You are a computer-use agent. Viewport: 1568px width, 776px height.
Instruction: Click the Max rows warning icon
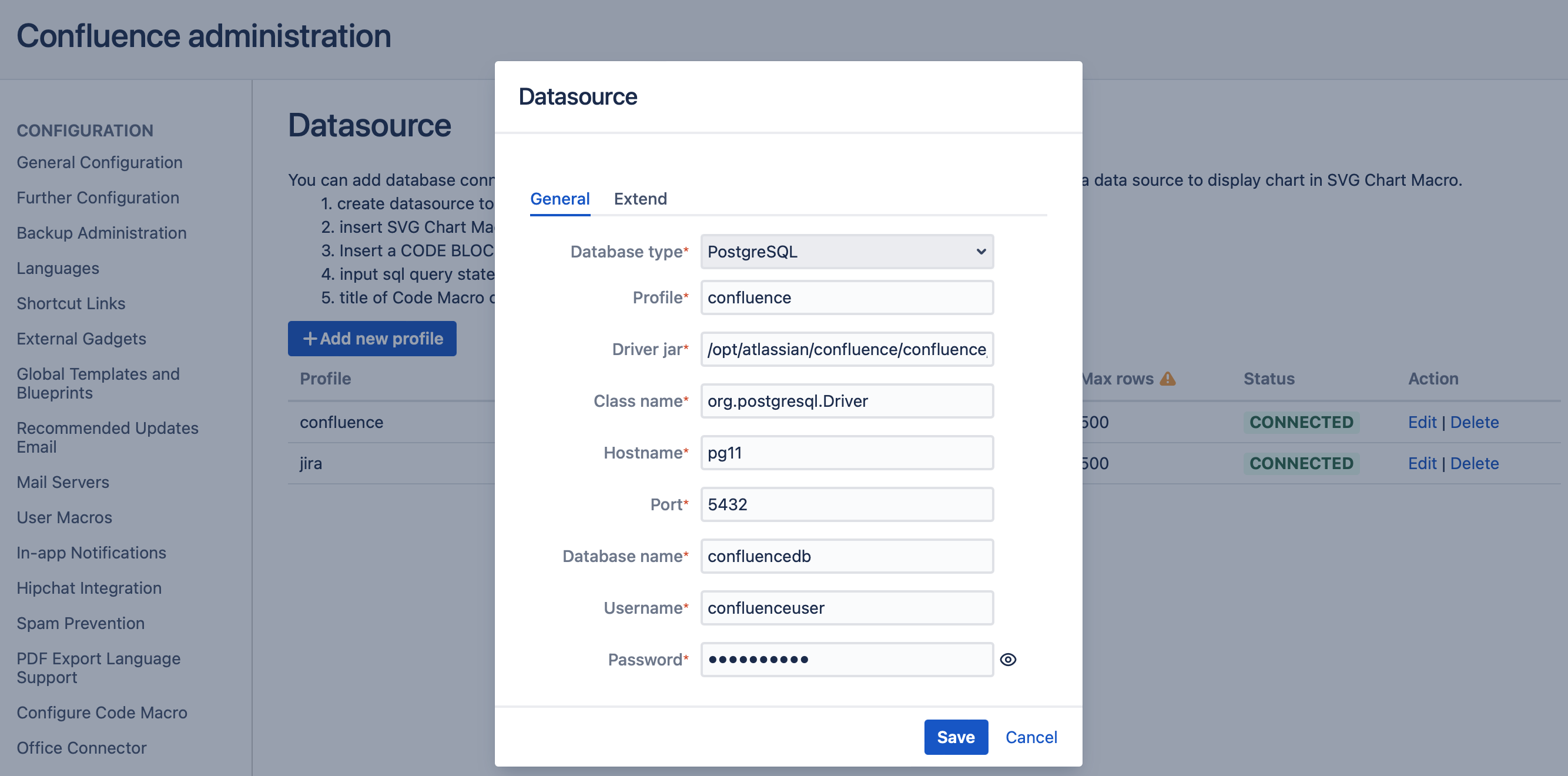1167,378
